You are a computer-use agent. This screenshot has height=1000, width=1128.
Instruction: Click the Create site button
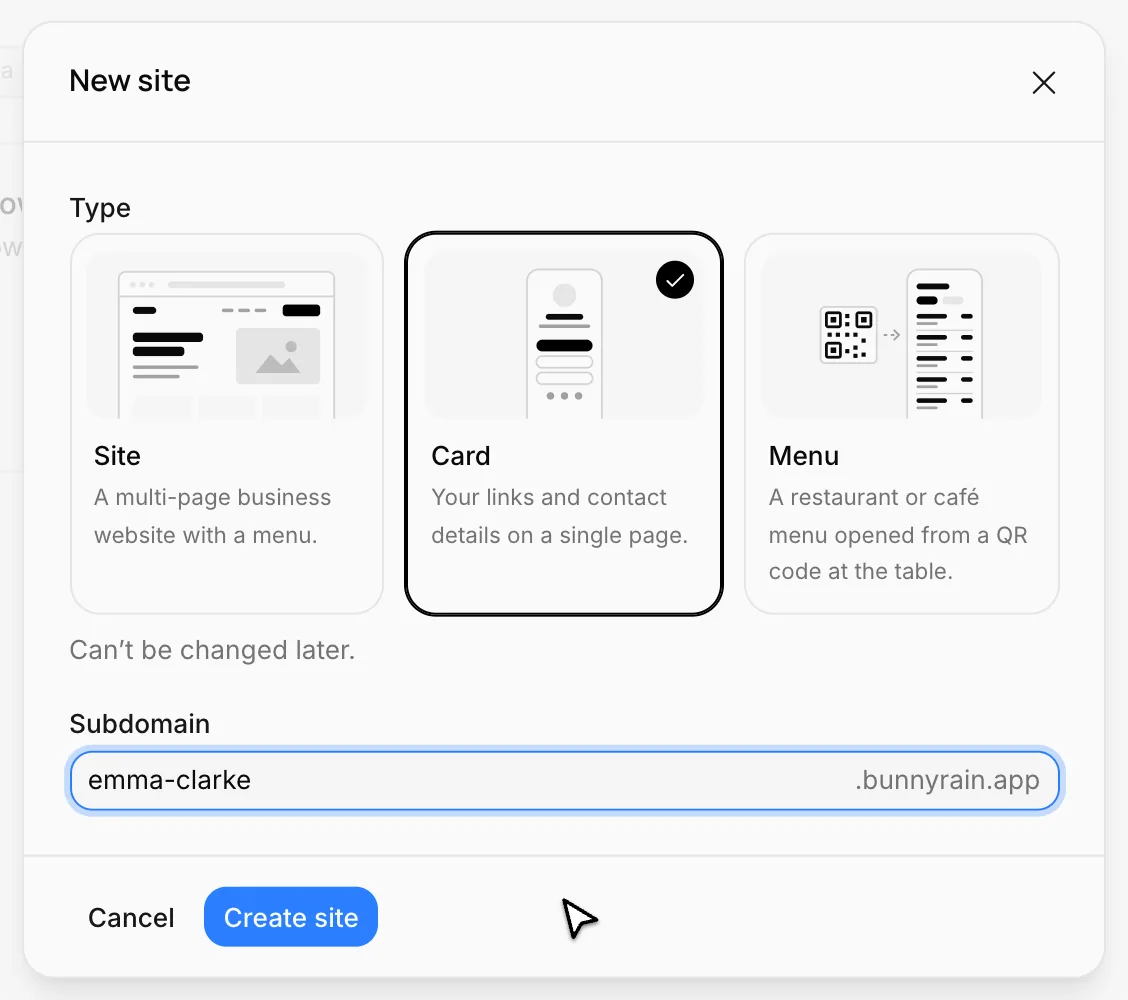click(x=291, y=917)
